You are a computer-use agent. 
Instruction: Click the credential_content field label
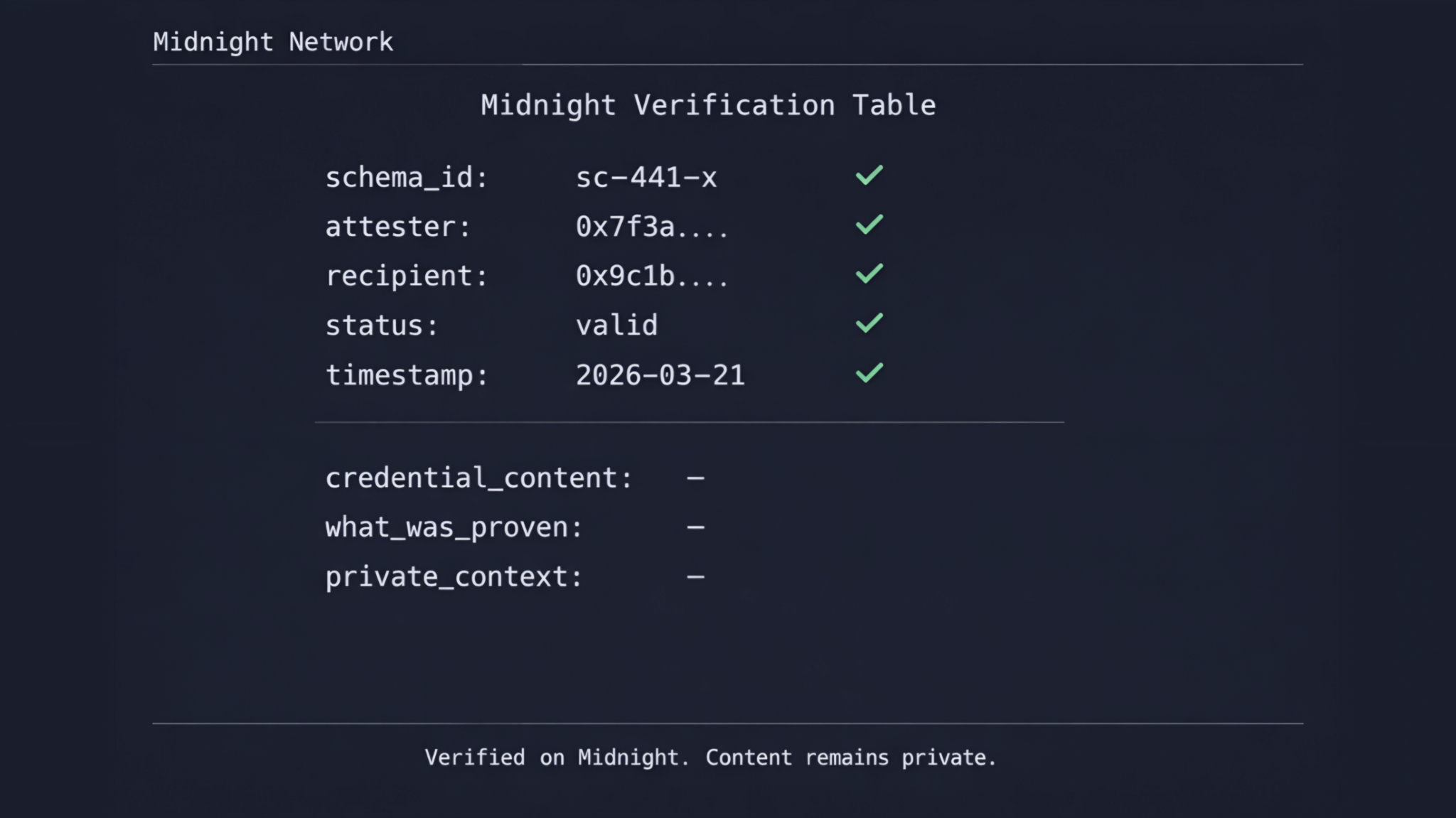(478, 478)
